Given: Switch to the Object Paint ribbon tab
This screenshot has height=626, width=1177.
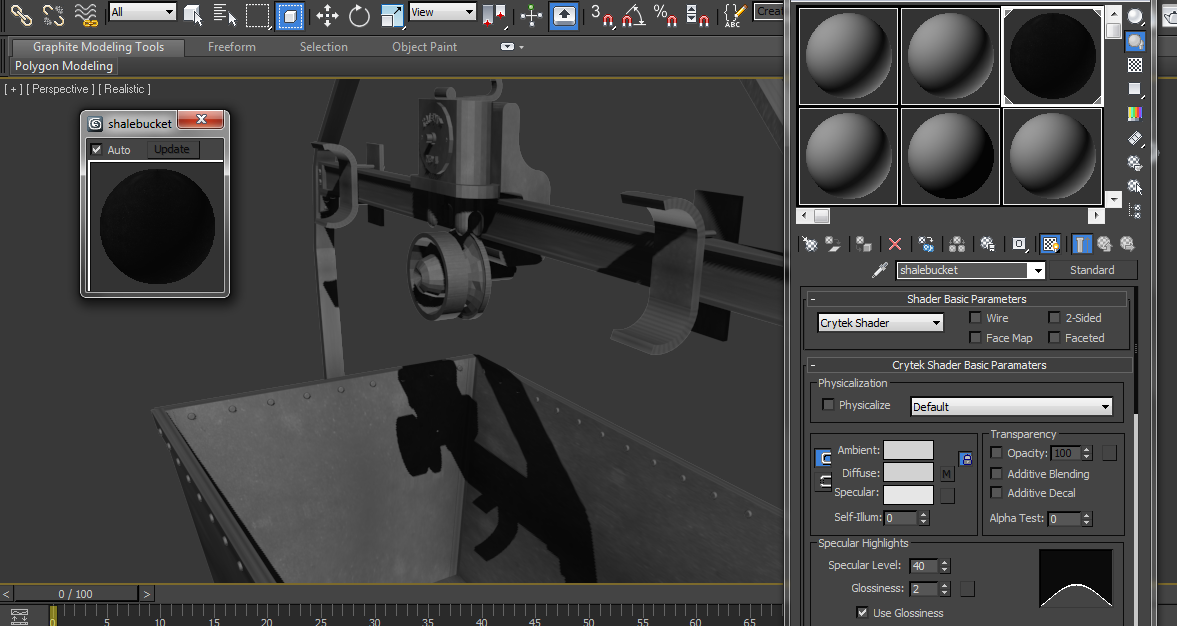Looking at the screenshot, I should point(424,47).
